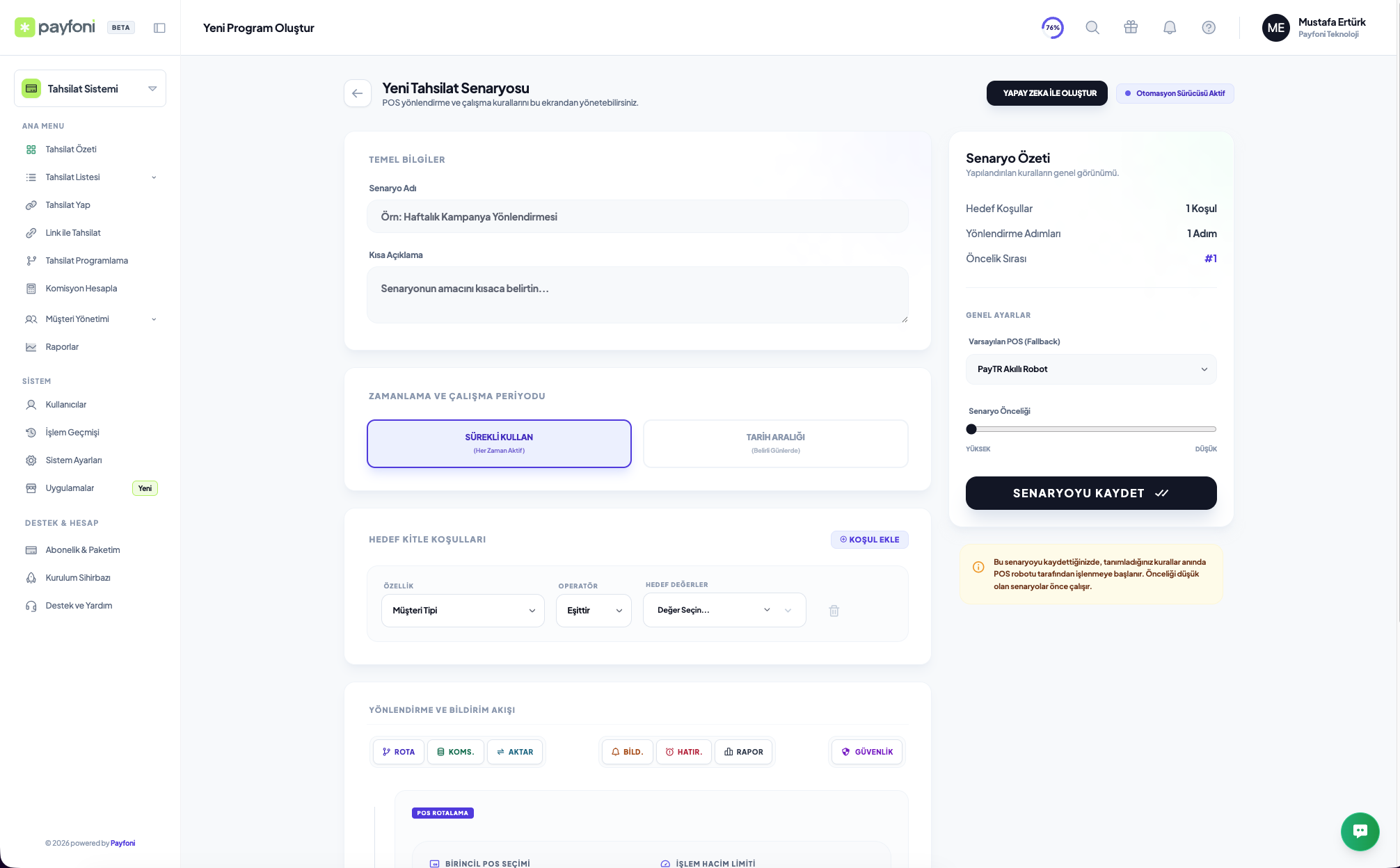The image size is (1400, 868).
Task: Adjust the Senaryo Önceliği slider
Action: (971, 429)
